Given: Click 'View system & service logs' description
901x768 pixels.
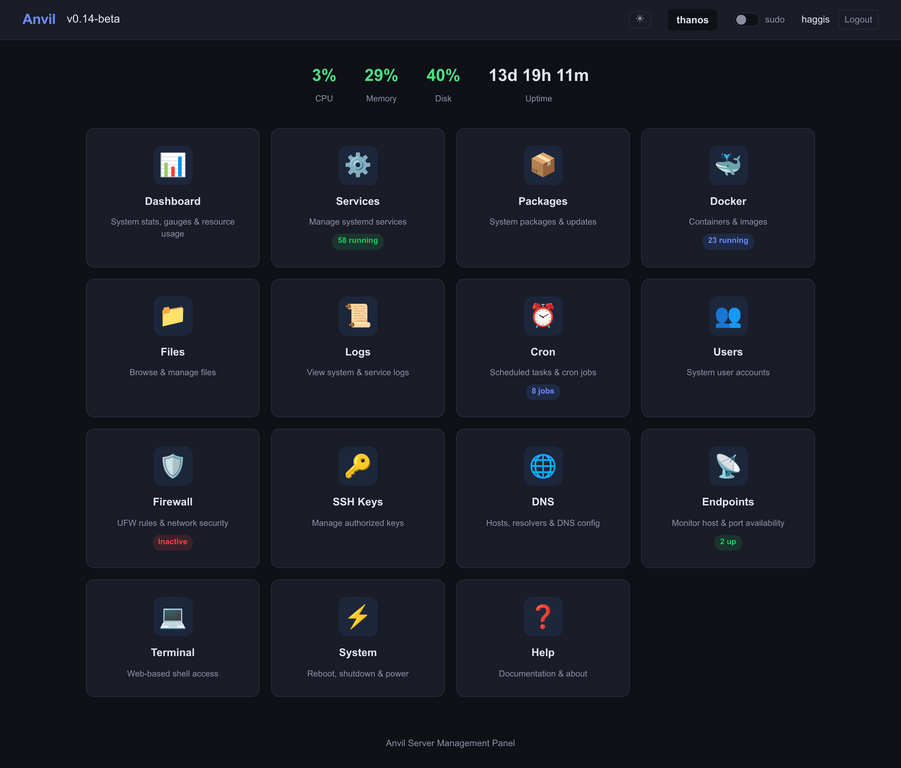Looking at the screenshot, I should click(357, 373).
